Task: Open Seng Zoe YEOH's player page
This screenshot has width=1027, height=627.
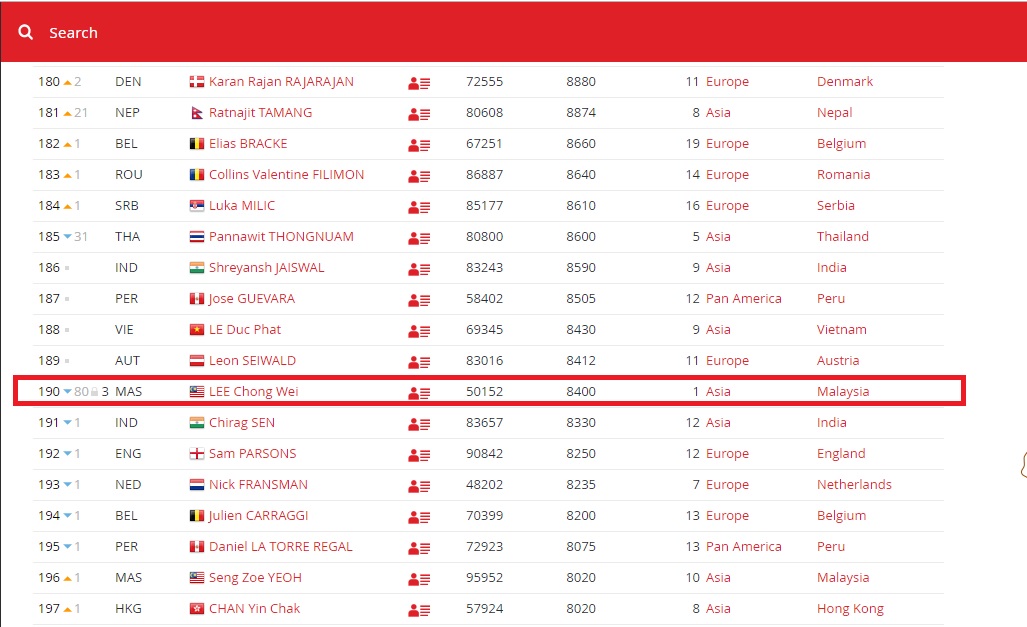Action: 255,578
